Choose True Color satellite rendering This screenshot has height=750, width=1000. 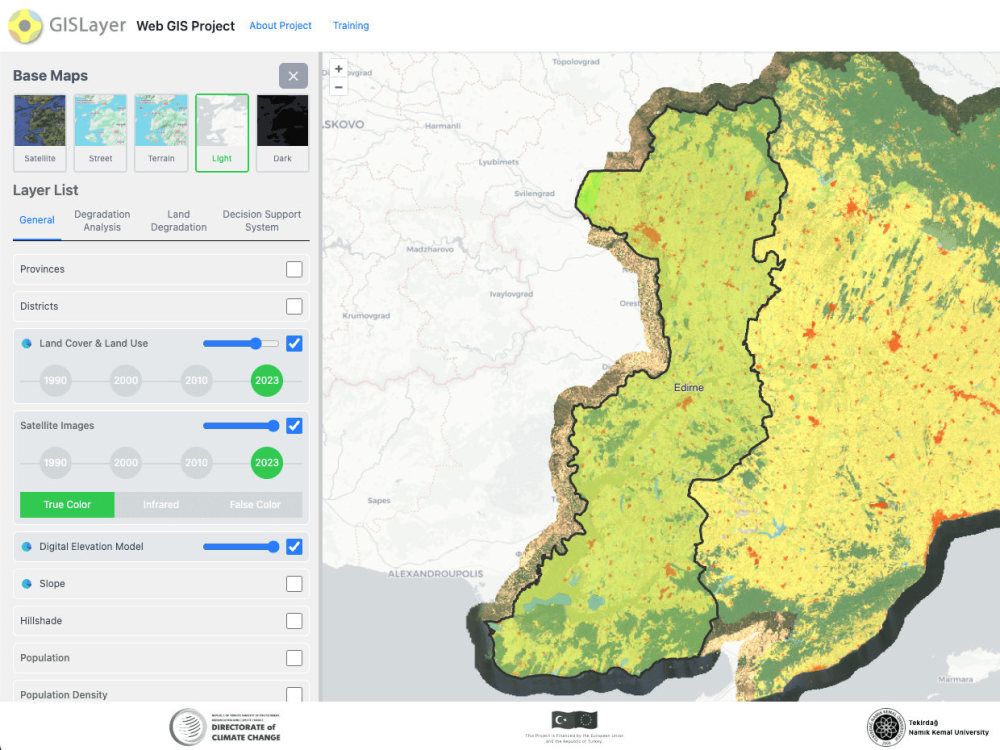tap(67, 504)
